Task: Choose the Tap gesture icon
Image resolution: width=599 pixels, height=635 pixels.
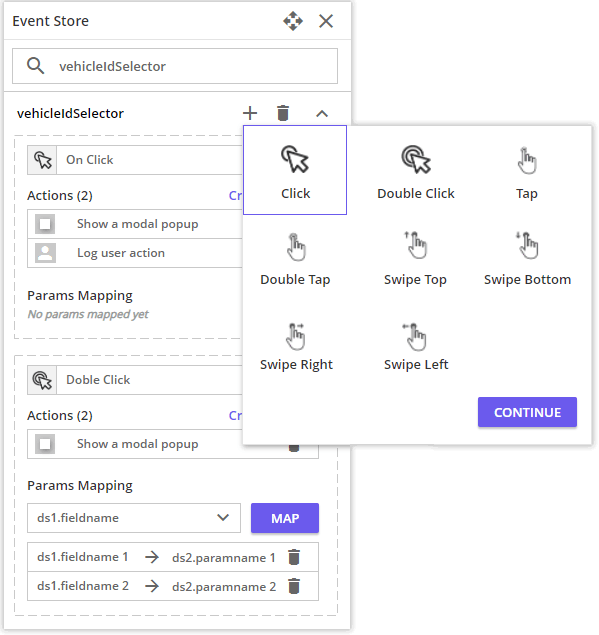Action: pos(527,161)
